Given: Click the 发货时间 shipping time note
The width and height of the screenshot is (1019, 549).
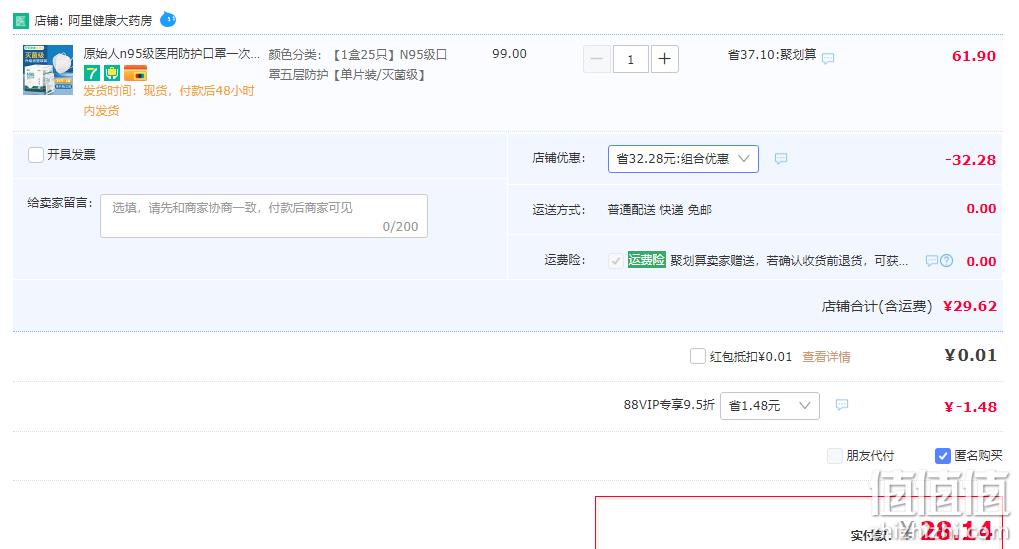Looking at the screenshot, I should 169,101.
